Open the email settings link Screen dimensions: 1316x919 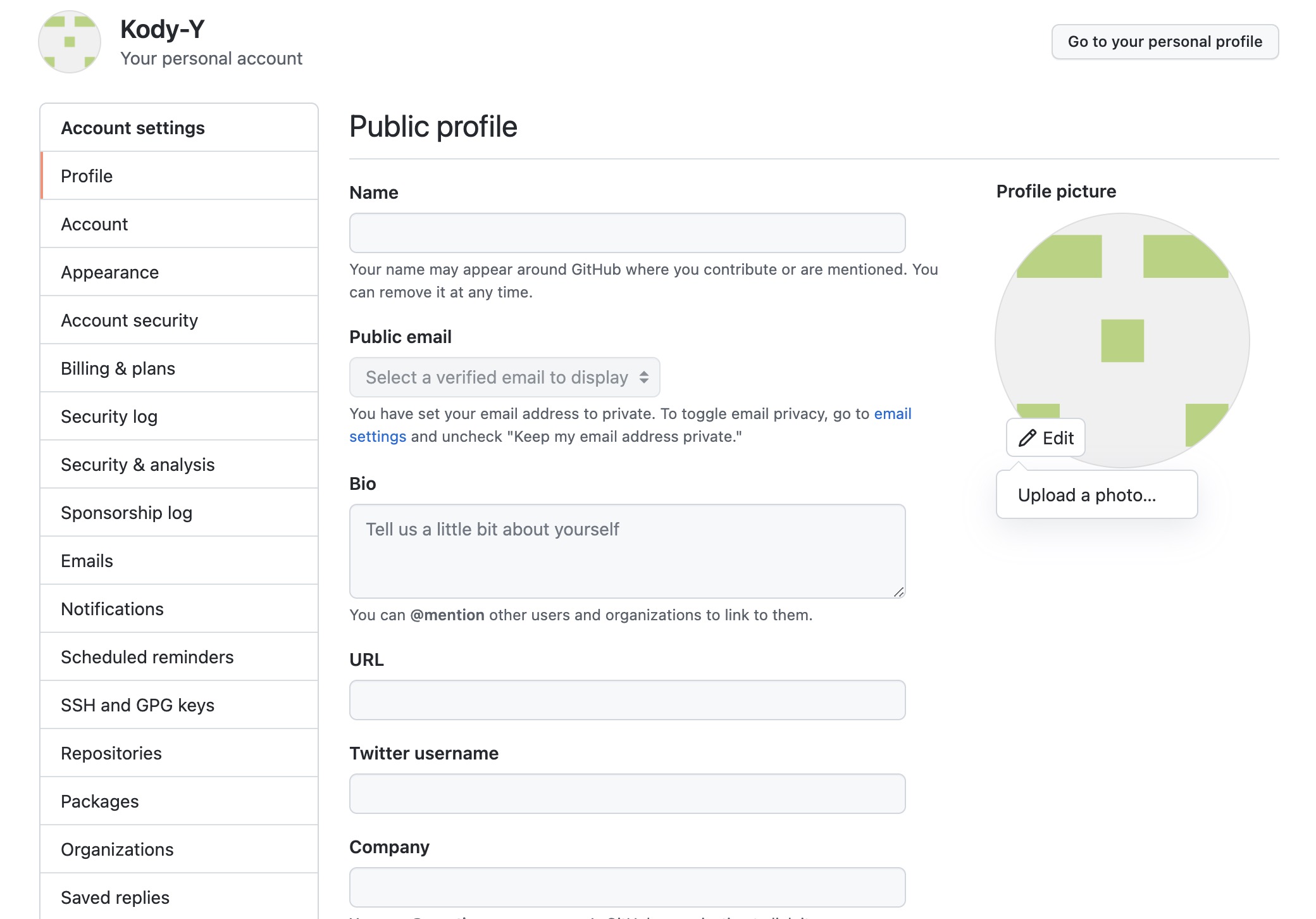click(892, 414)
